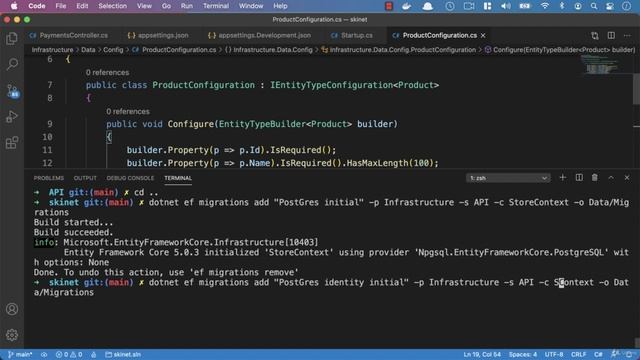This screenshot has width=640, height=360.
Task: Open errors and warnings count in the status bar
Action: click(69, 354)
